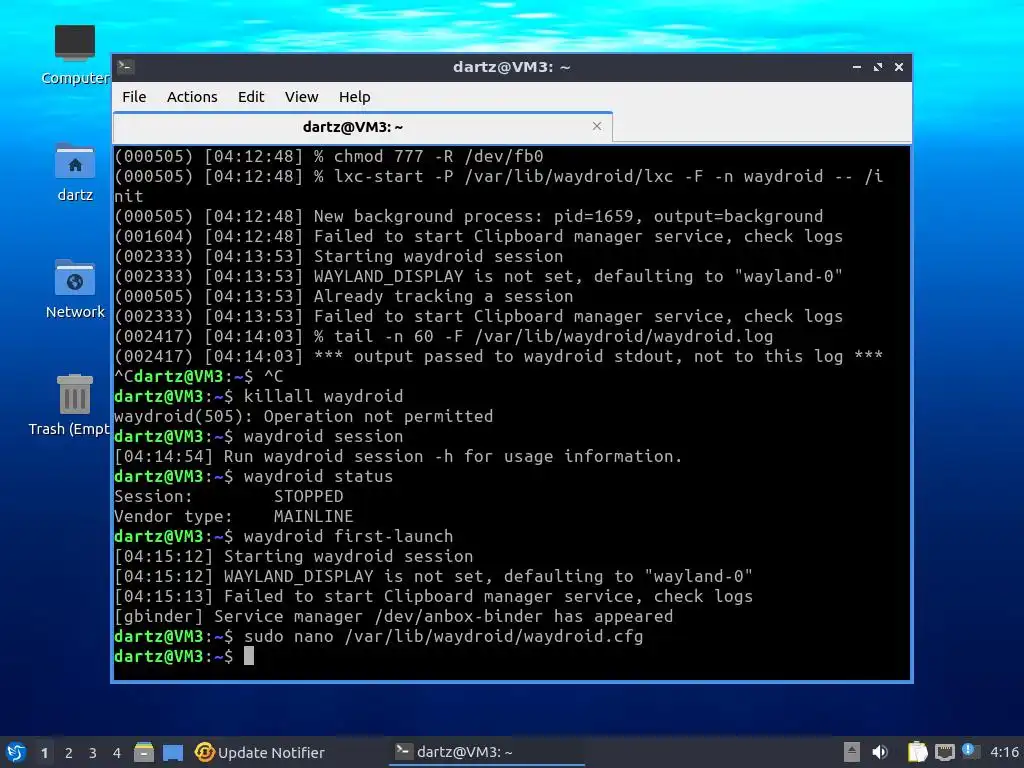The height and width of the screenshot is (768, 1024).
Task: Open the file manager from the taskbar
Action: (144, 752)
